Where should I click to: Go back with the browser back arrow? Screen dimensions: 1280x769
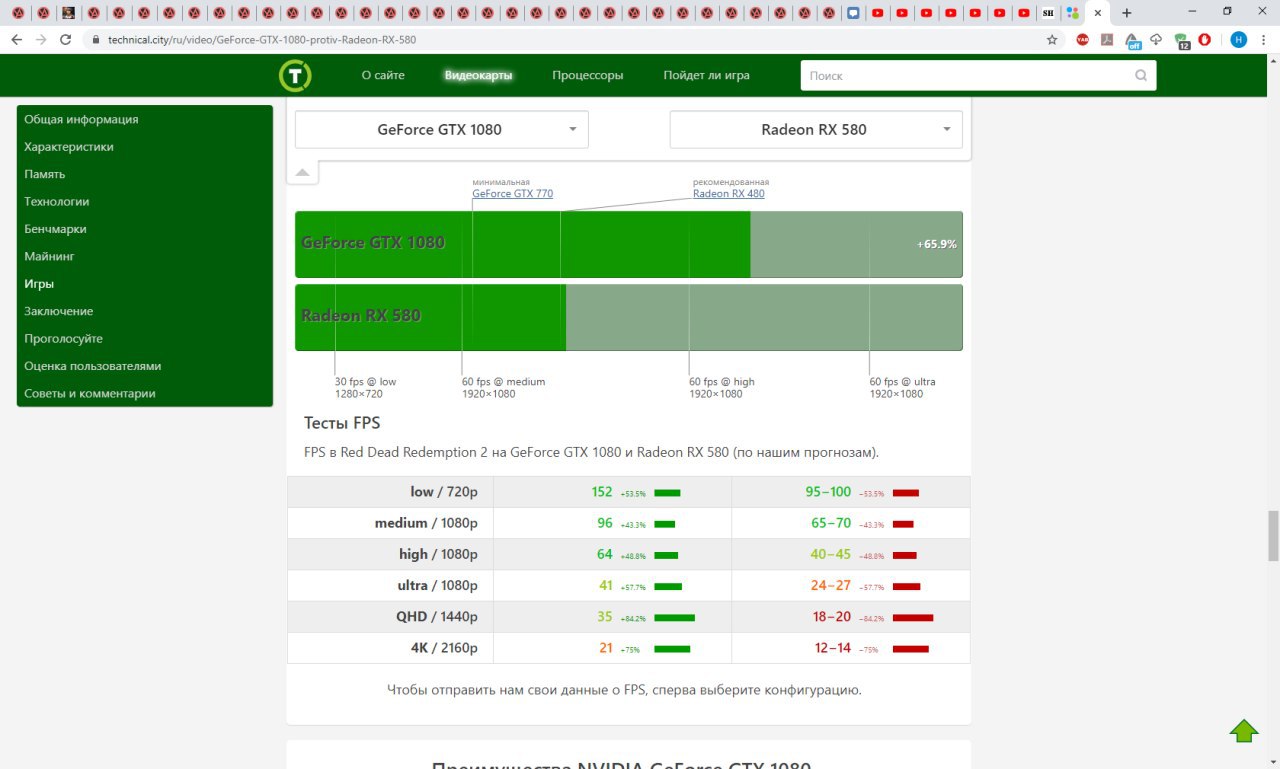tap(16, 40)
